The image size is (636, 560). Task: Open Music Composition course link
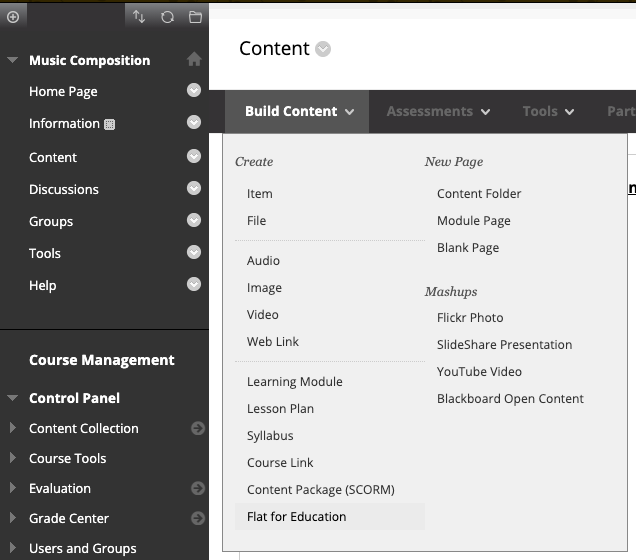[x=90, y=60]
